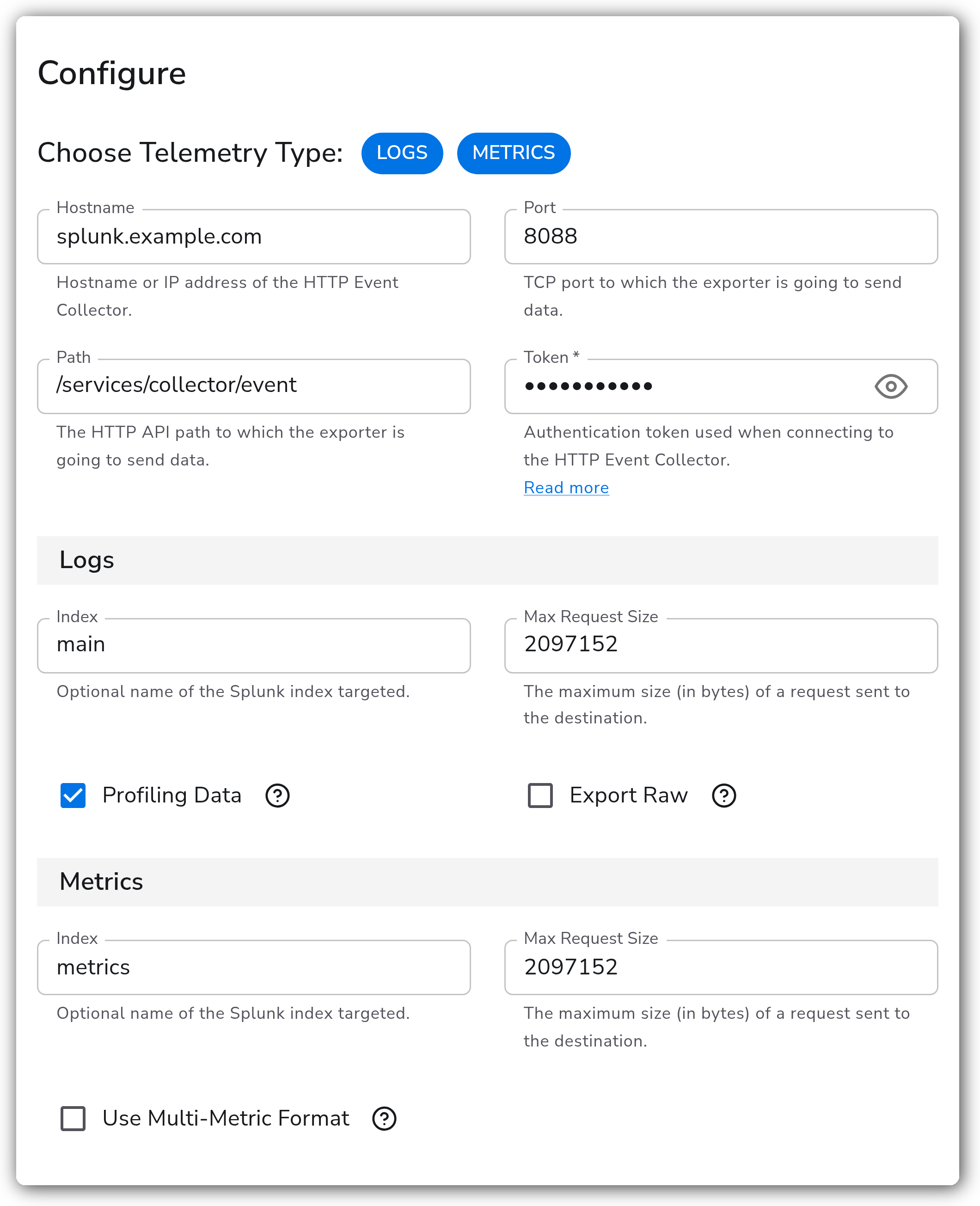This screenshot has width=980, height=1206.
Task: Click the Metrics Max Request Size field
Action: point(721,967)
